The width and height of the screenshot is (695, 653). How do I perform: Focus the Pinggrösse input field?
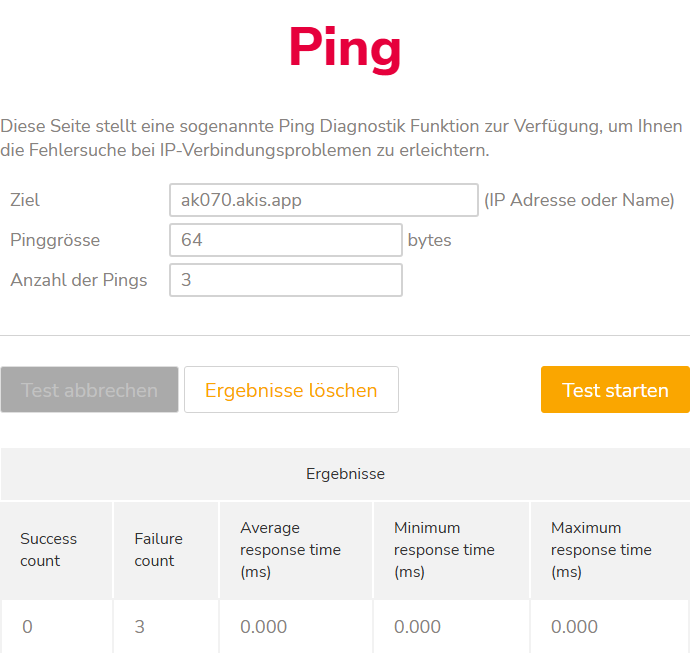(x=286, y=240)
